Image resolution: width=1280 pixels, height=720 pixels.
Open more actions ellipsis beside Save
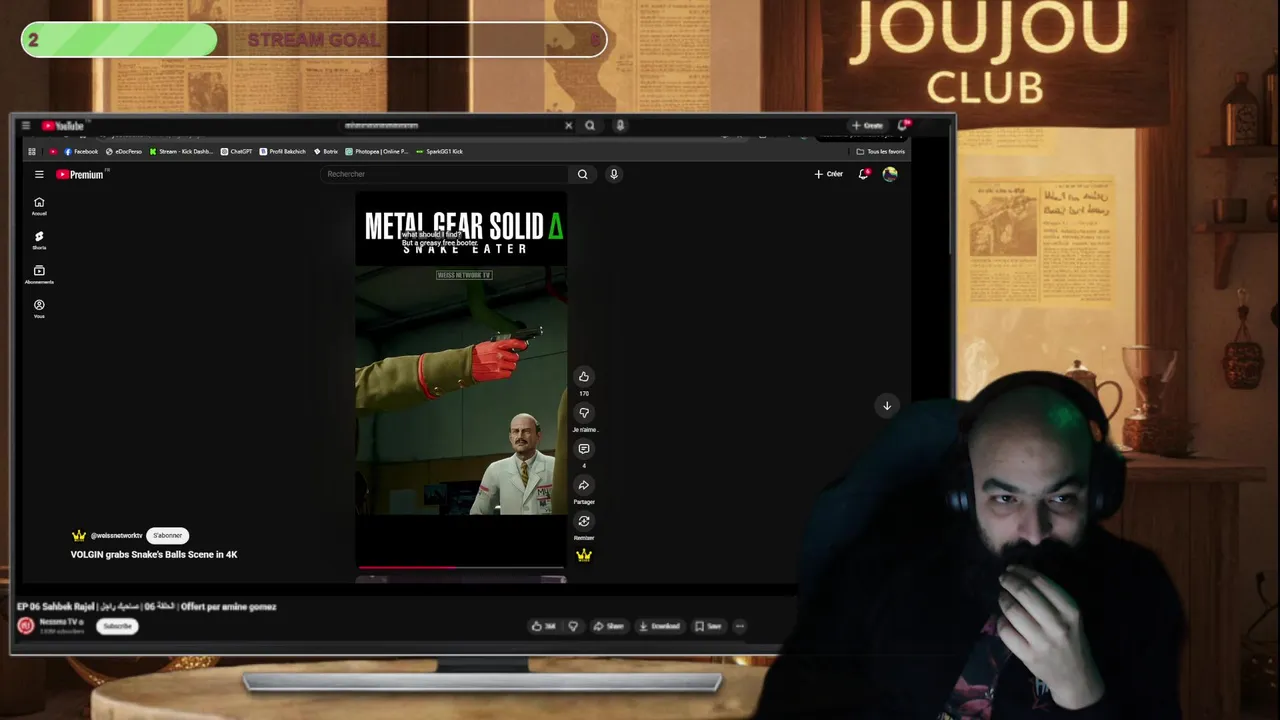(x=740, y=626)
